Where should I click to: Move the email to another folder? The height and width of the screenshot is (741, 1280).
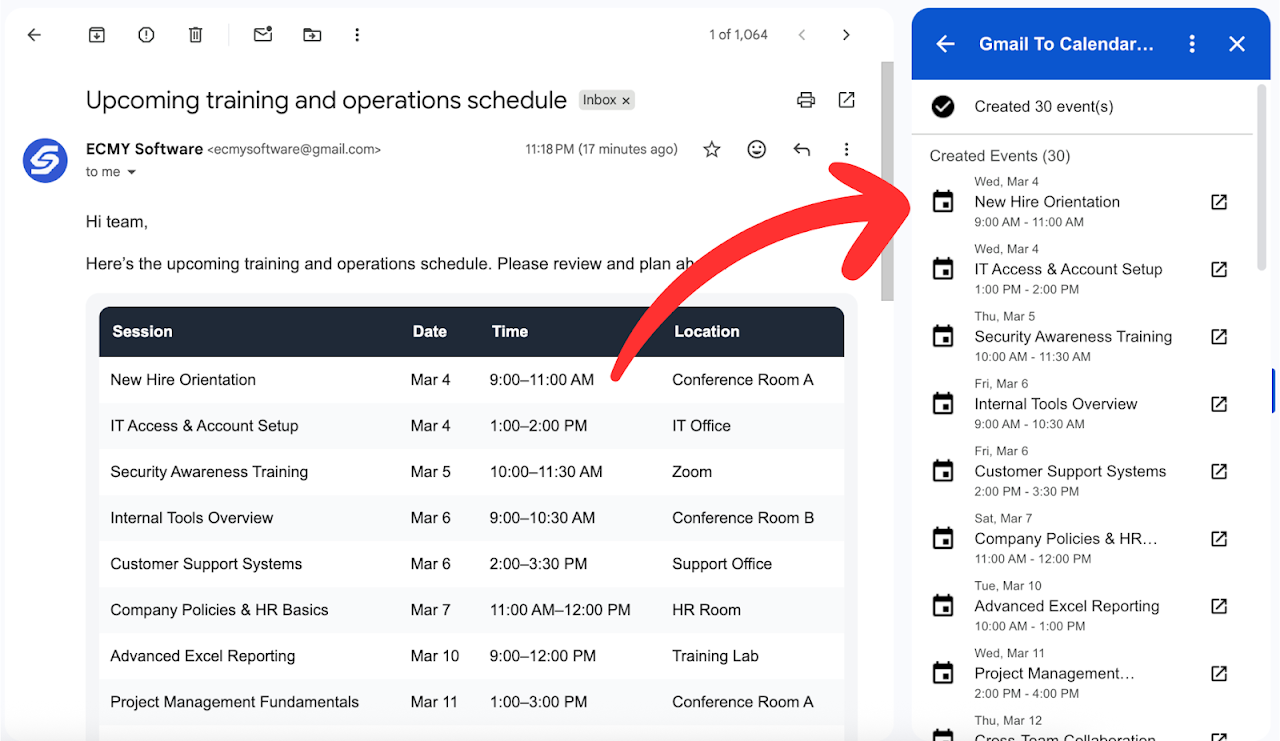[x=311, y=34]
